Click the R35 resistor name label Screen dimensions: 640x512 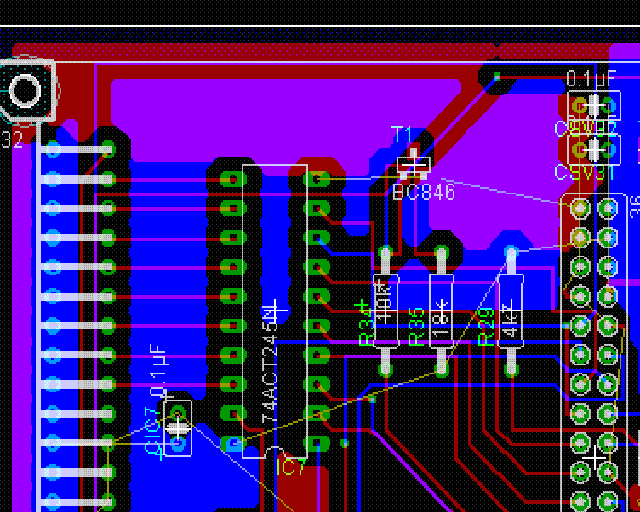click(416, 328)
